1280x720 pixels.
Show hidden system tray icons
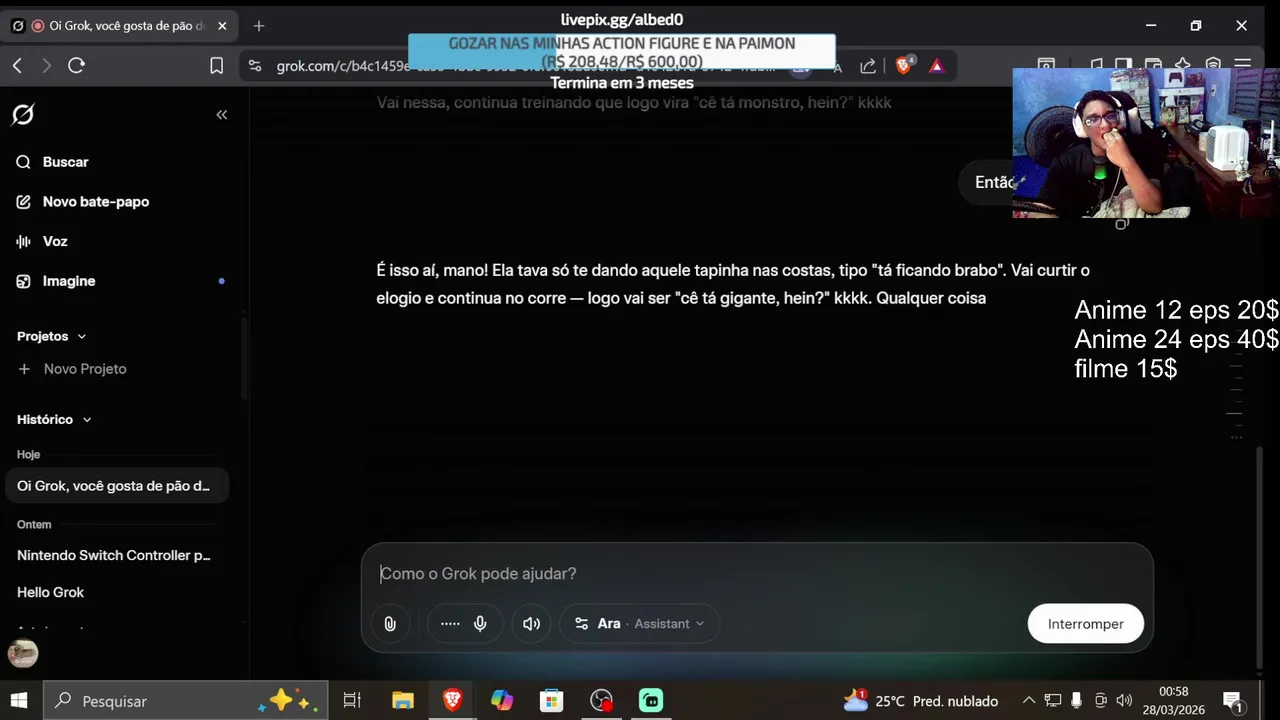point(1028,701)
